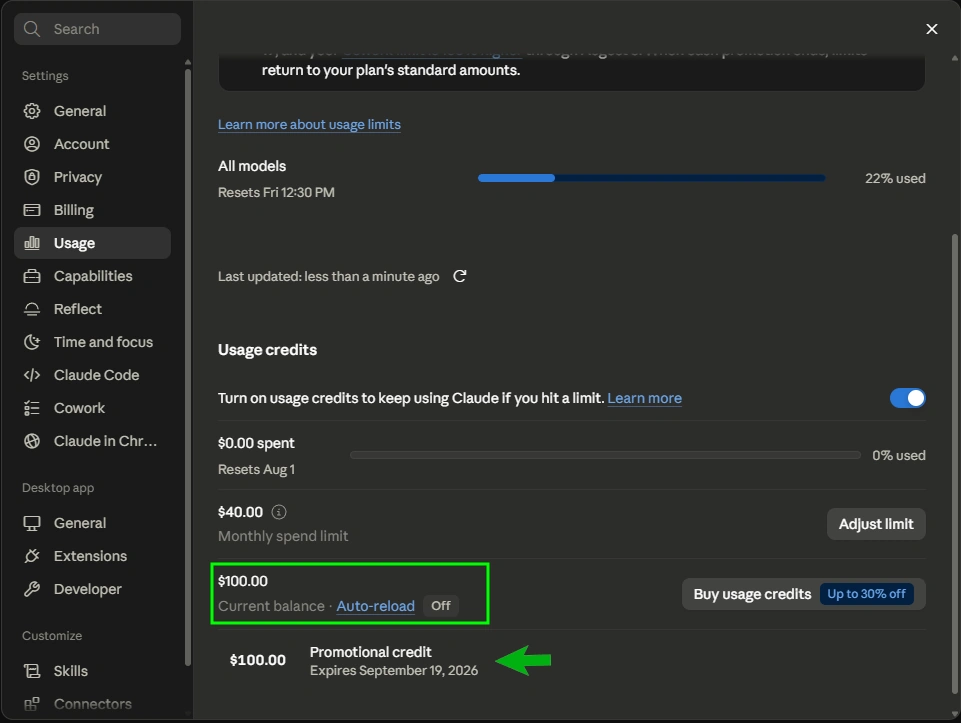
Task: Open General settings gear icon
Action: click(32, 111)
